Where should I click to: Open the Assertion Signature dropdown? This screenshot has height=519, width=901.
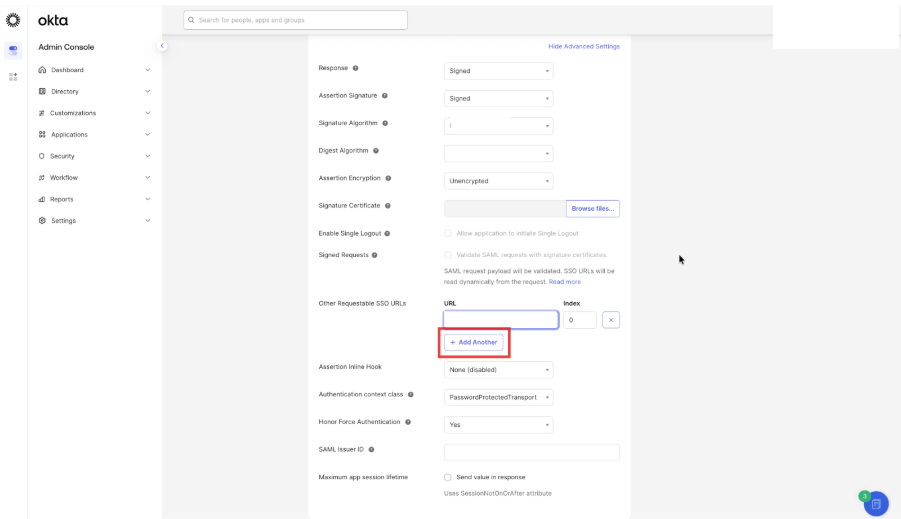tap(498, 99)
